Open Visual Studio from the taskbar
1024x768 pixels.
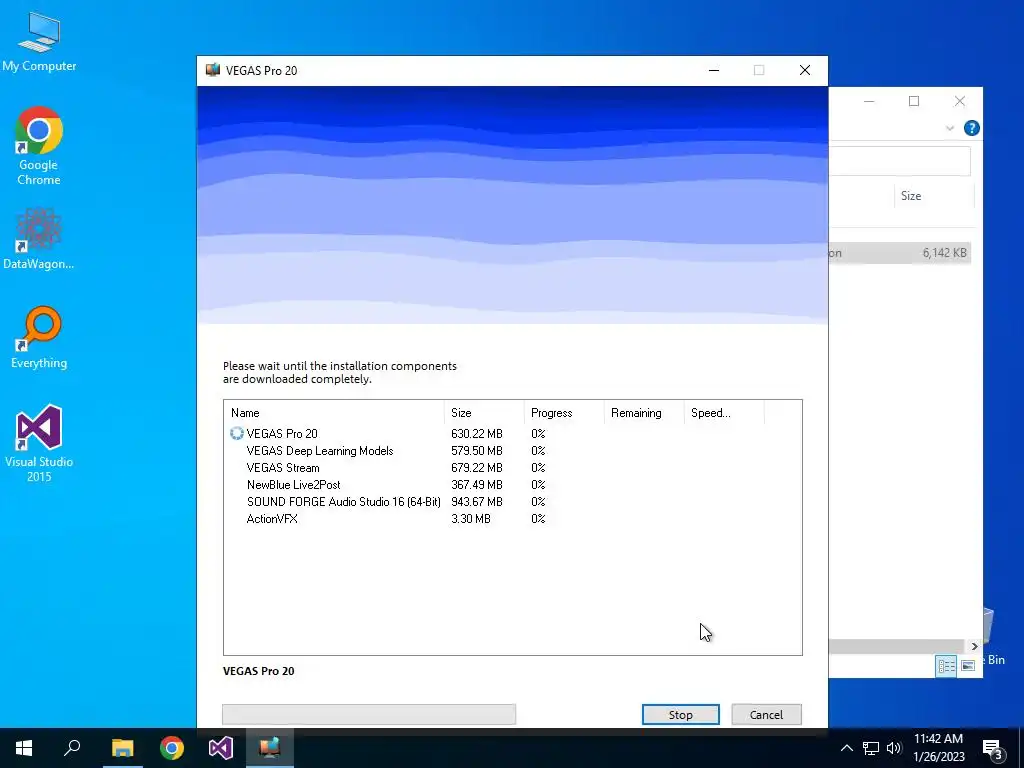point(221,748)
